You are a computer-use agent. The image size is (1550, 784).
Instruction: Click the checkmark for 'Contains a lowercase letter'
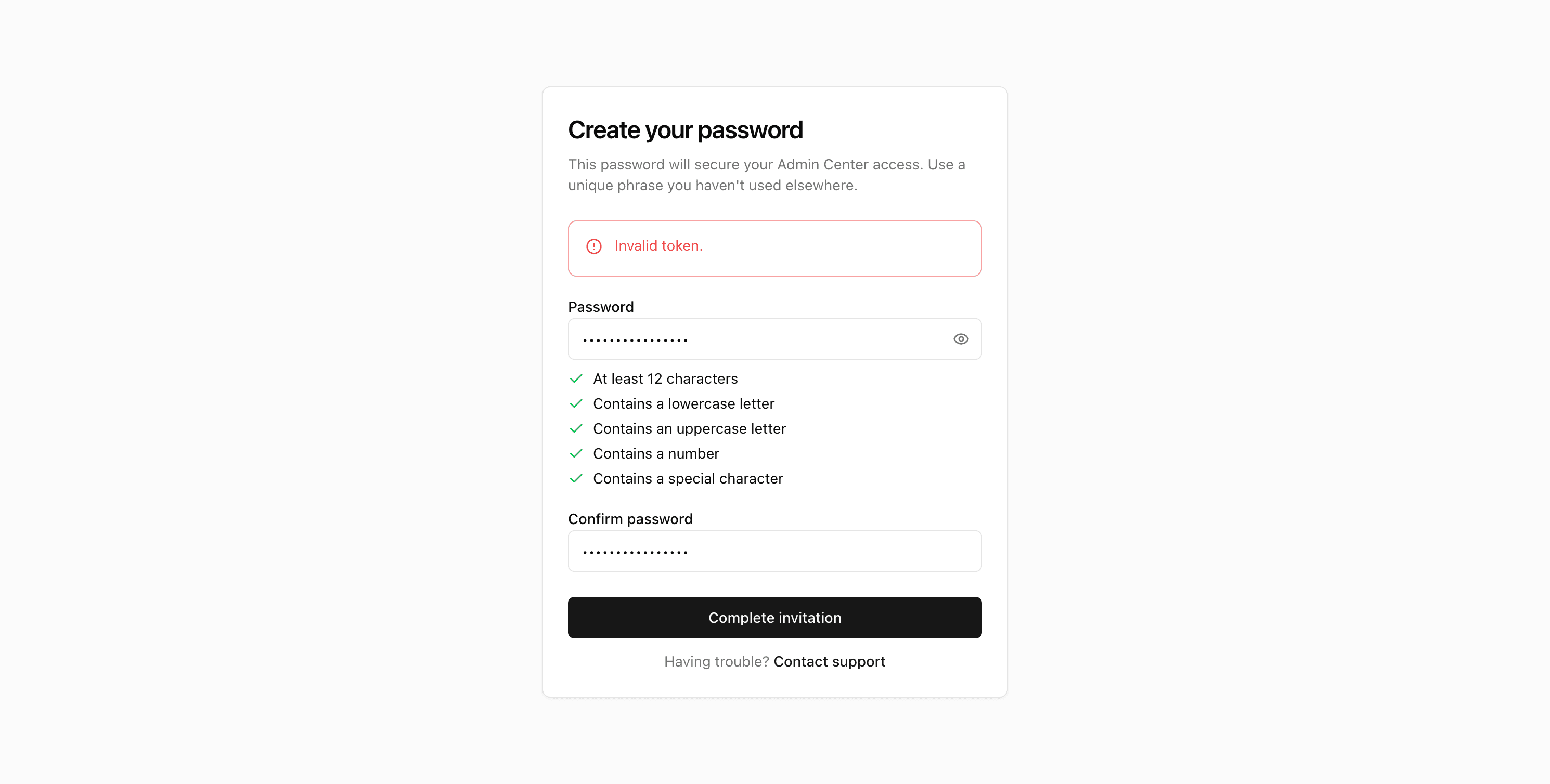point(576,403)
